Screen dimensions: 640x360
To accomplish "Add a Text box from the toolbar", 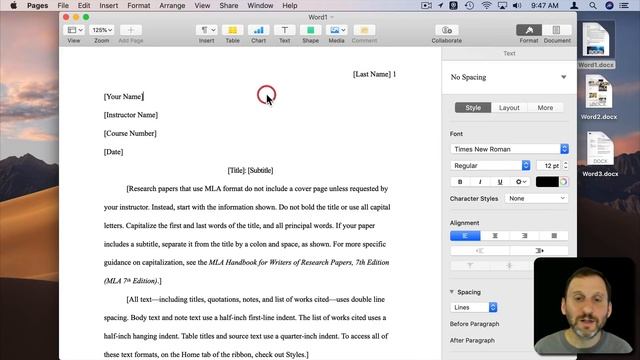I will pos(284,30).
